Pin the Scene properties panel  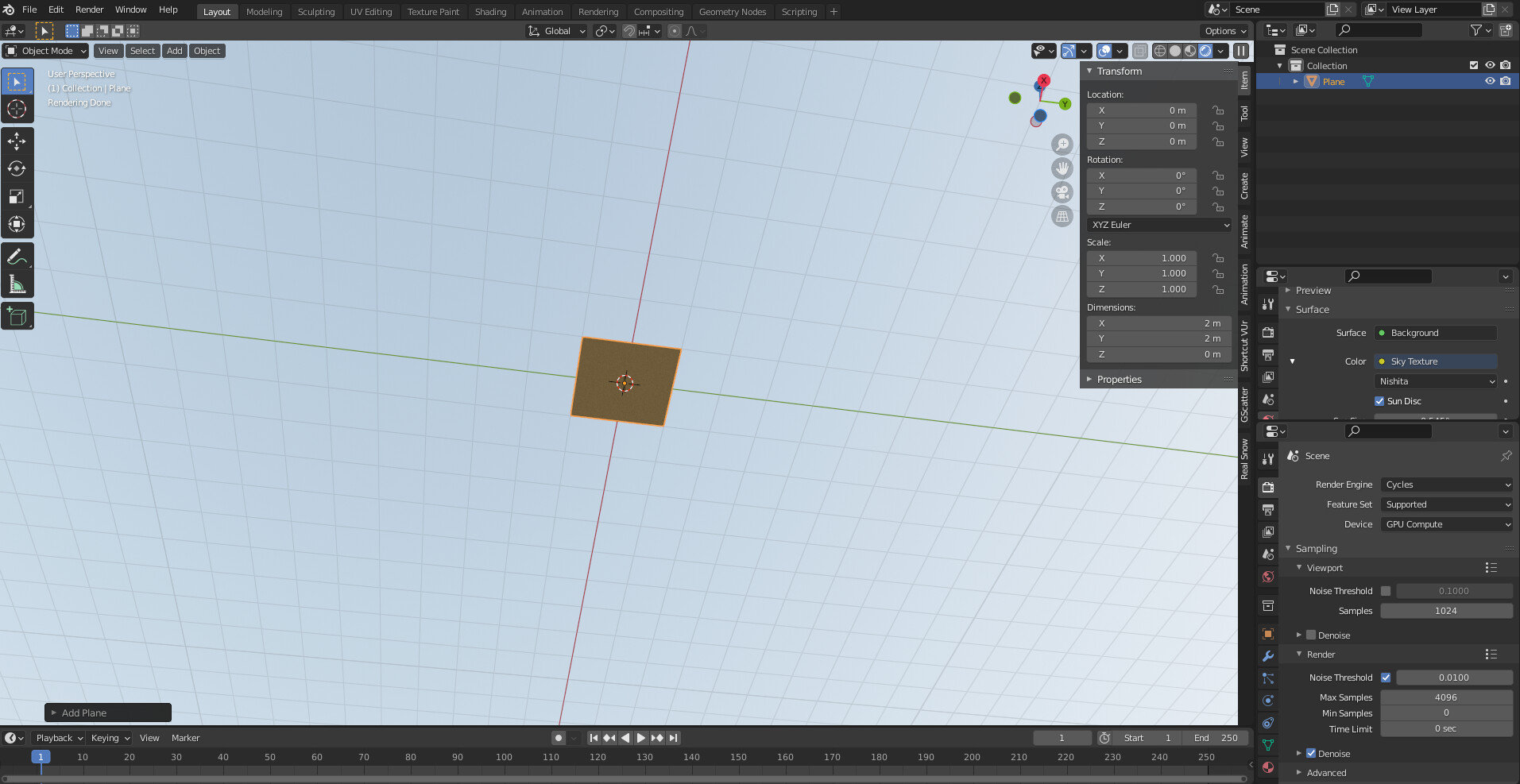1506,456
